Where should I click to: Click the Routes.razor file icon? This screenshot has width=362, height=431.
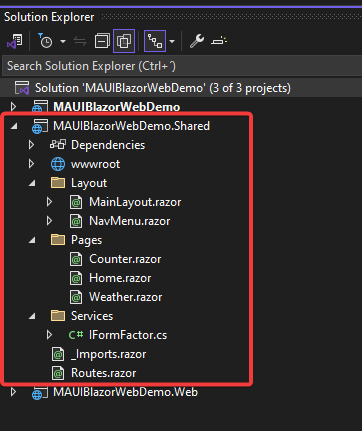tap(58, 373)
